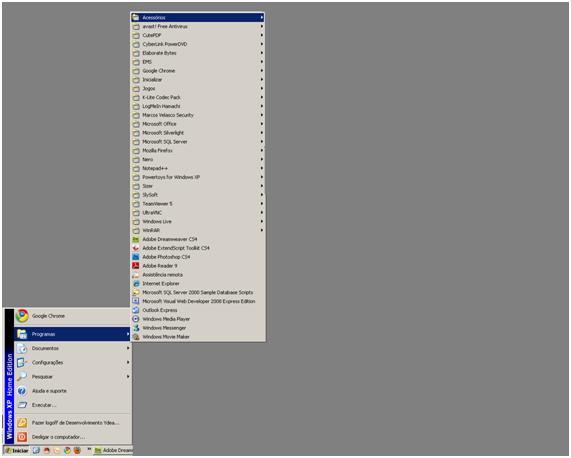The image size is (571, 458).
Task: Open the Pesquisar submenu
Action: pyautogui.click(x=72, y=376)
